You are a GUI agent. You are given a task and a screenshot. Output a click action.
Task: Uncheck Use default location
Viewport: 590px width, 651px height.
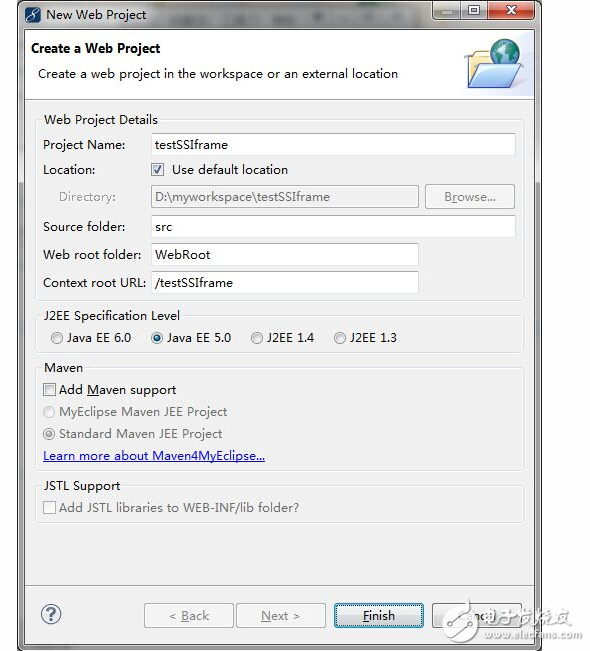157,170
